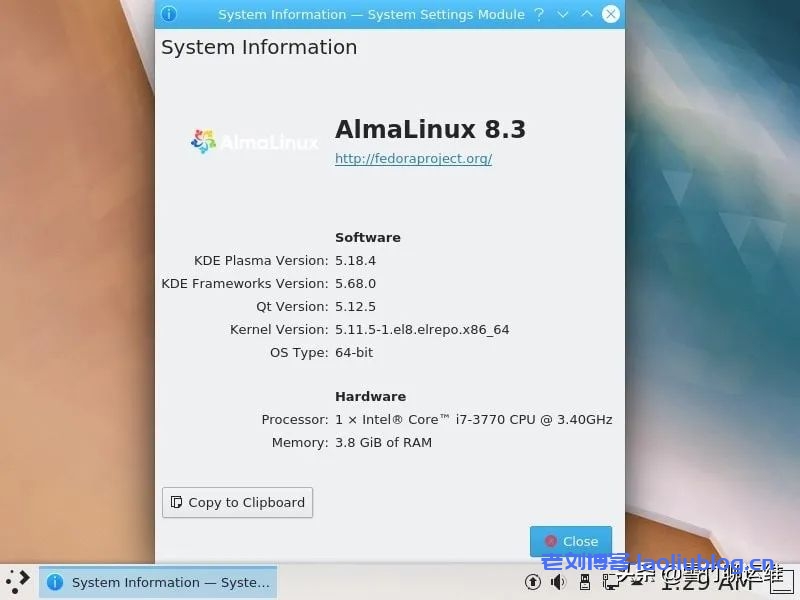Click the question mark help button in title bar
800x600 pixels.
[539, 14]
